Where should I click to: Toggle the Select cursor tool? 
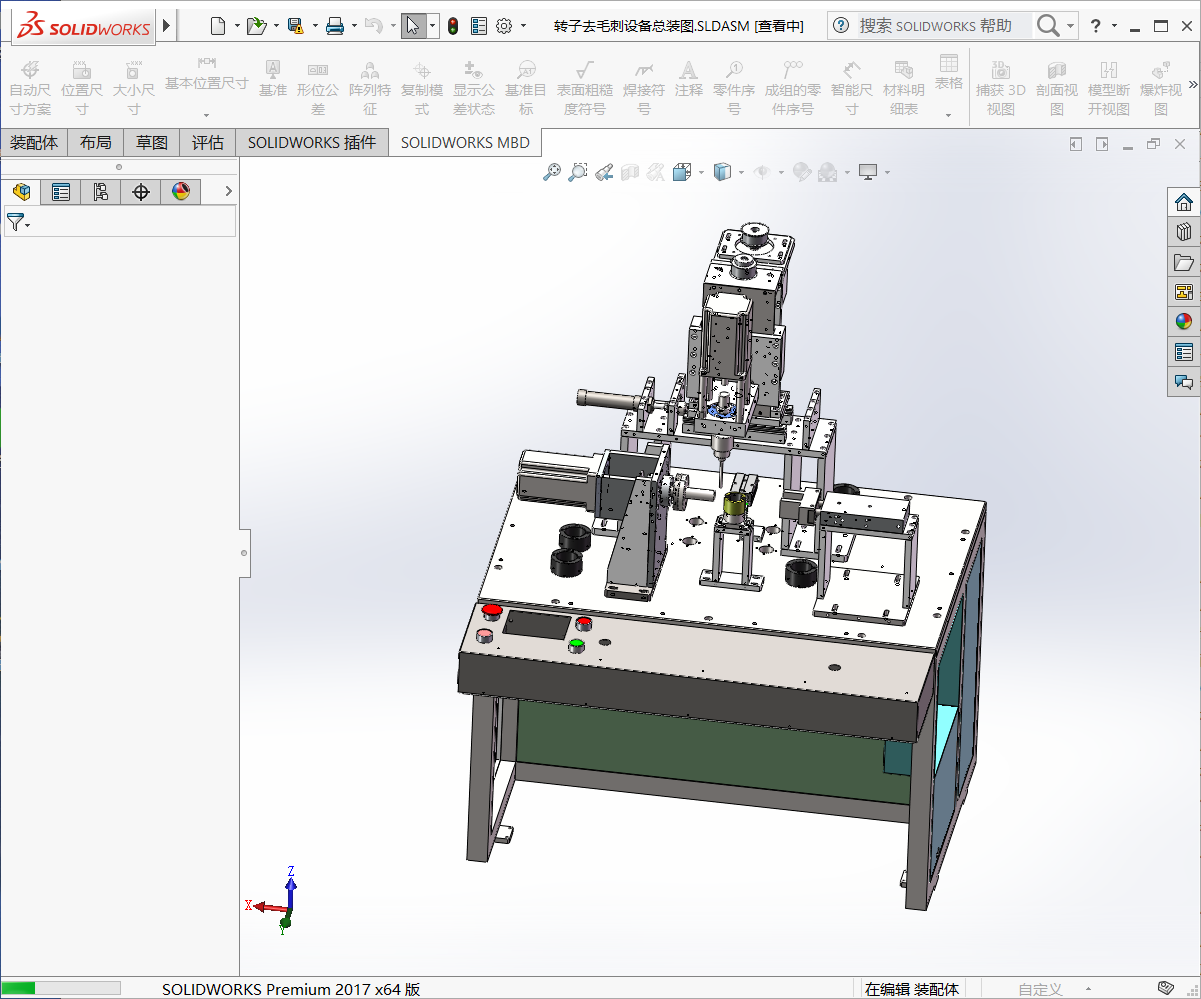(413, 26)
